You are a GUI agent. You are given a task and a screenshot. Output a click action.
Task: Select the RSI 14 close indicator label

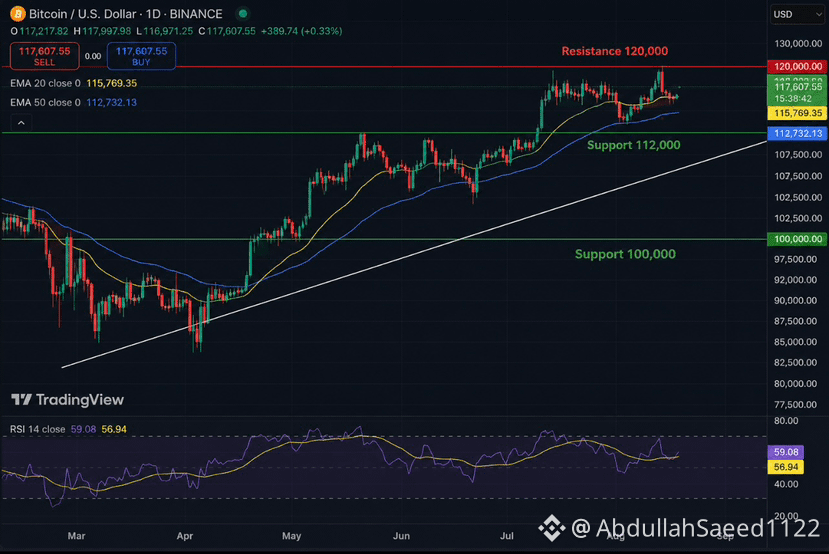(x=38, y=429)
